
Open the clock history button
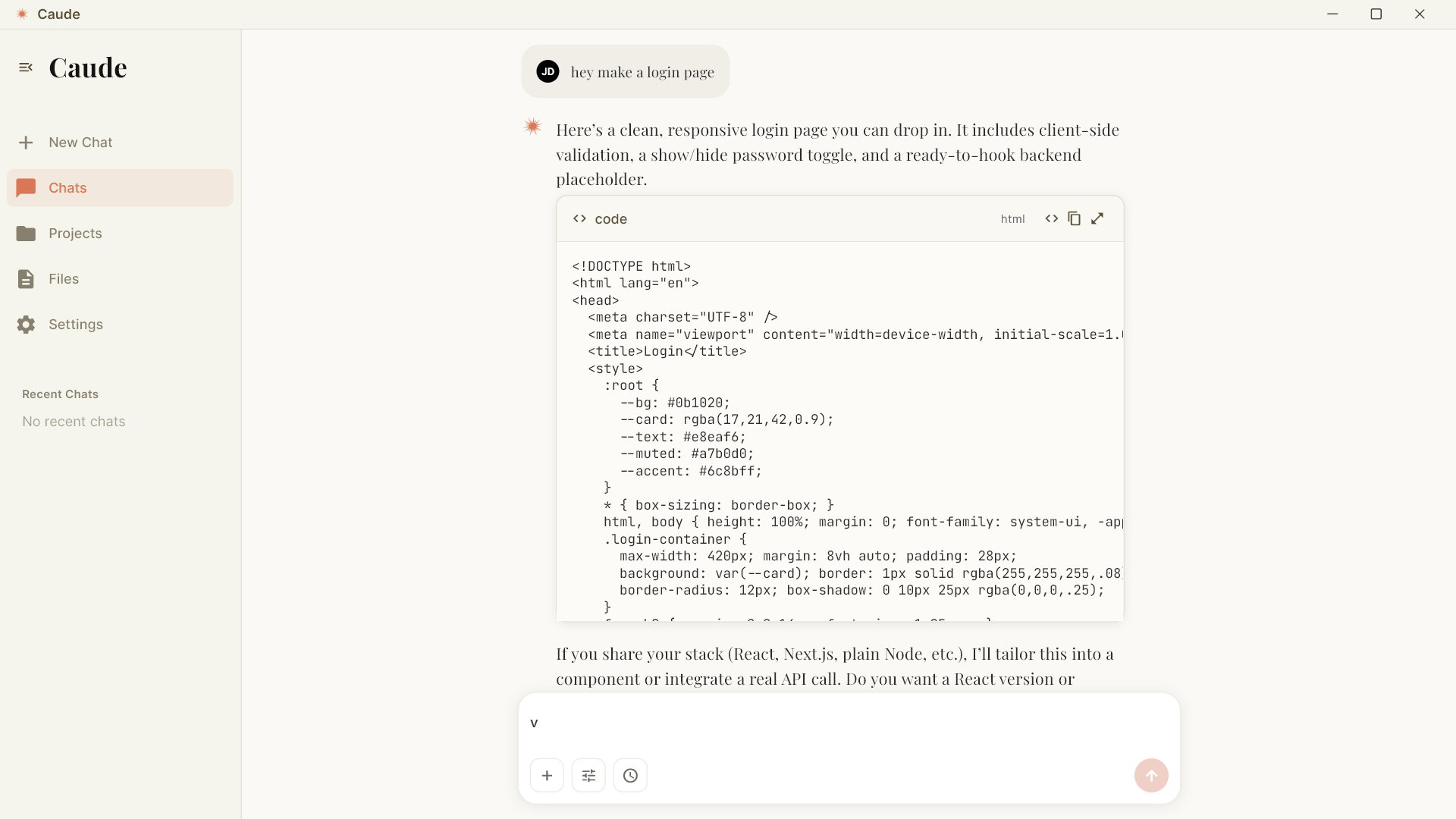pyautogui.click(x=630, y=775)
